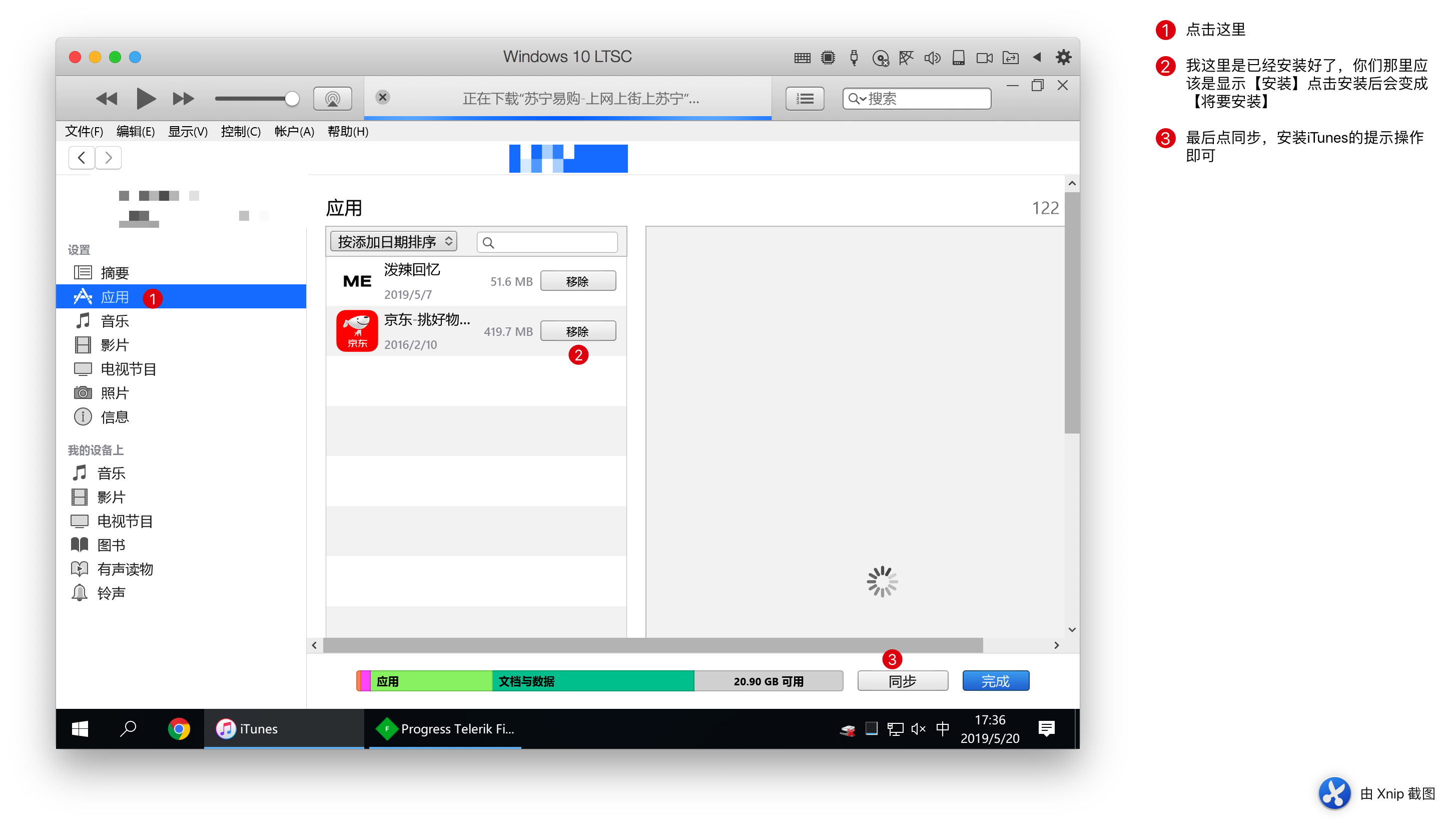Click the 中 input method indicator

coord(942,728)
